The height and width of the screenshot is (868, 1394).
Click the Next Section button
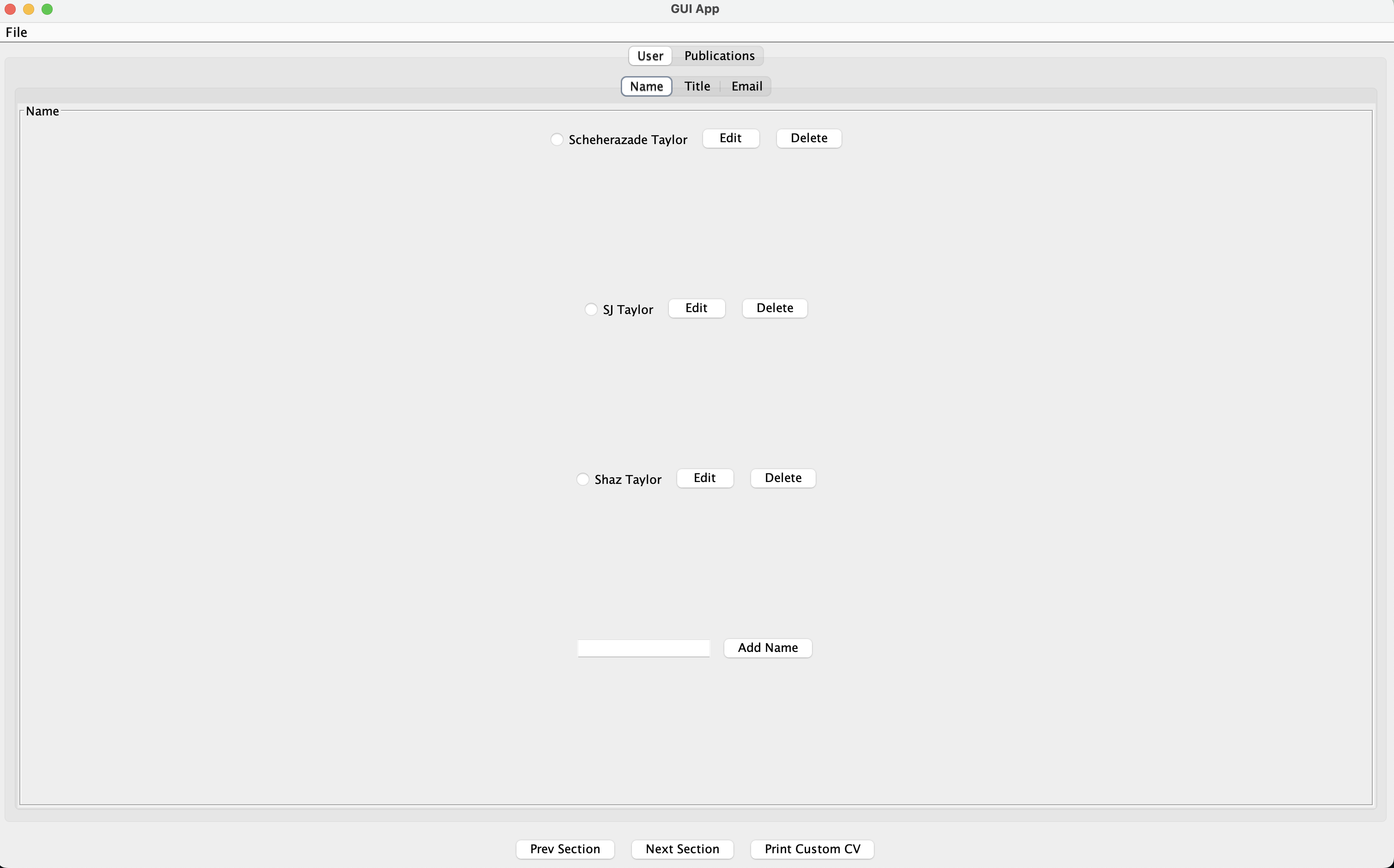click(x=683, y=848)
